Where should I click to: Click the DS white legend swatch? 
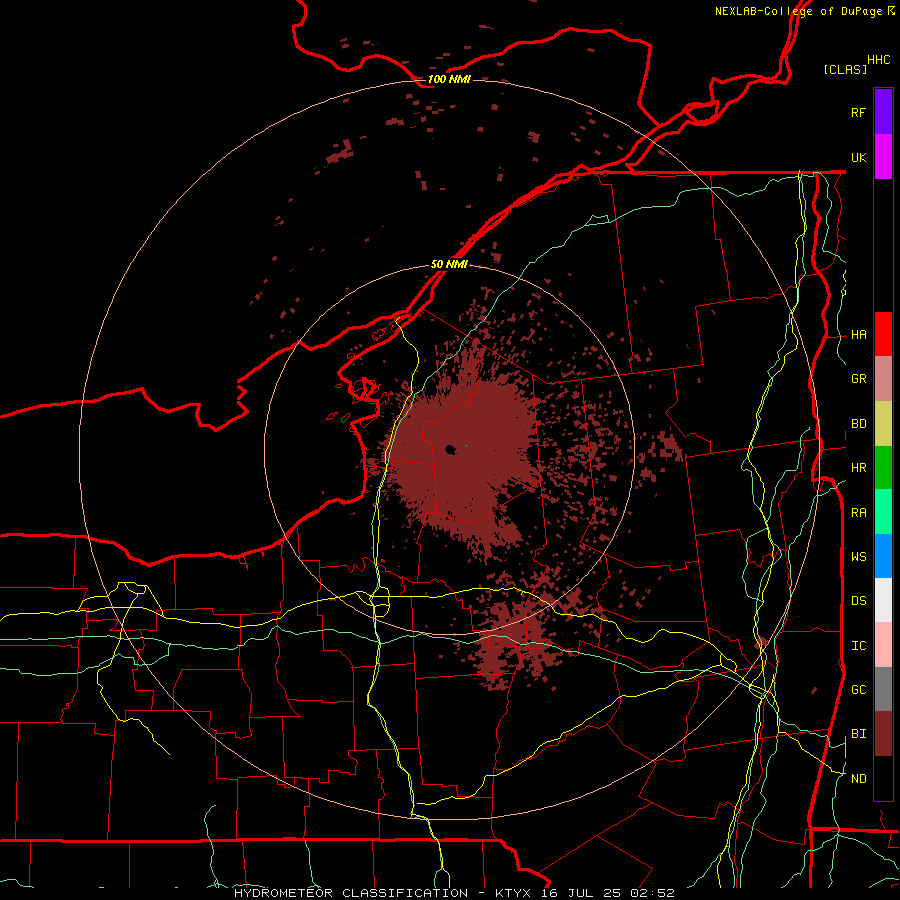tap(883, 600)
